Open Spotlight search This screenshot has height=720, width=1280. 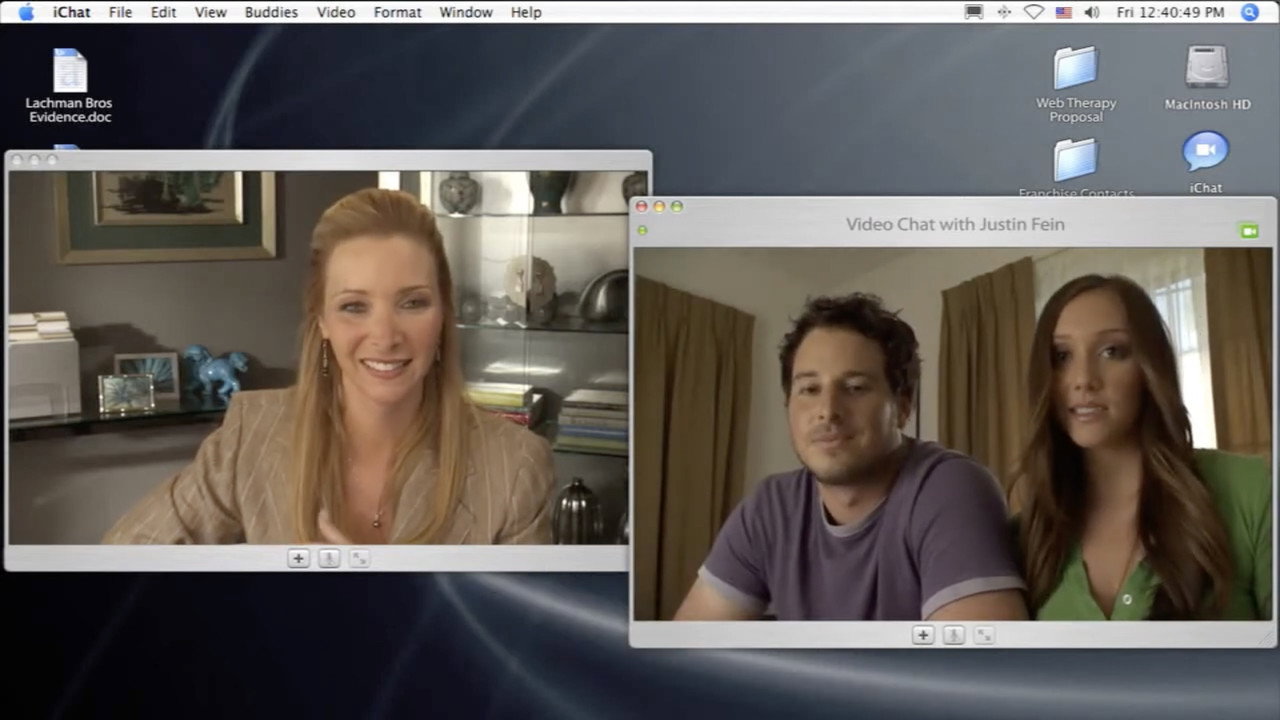[x=1250, y=12]
